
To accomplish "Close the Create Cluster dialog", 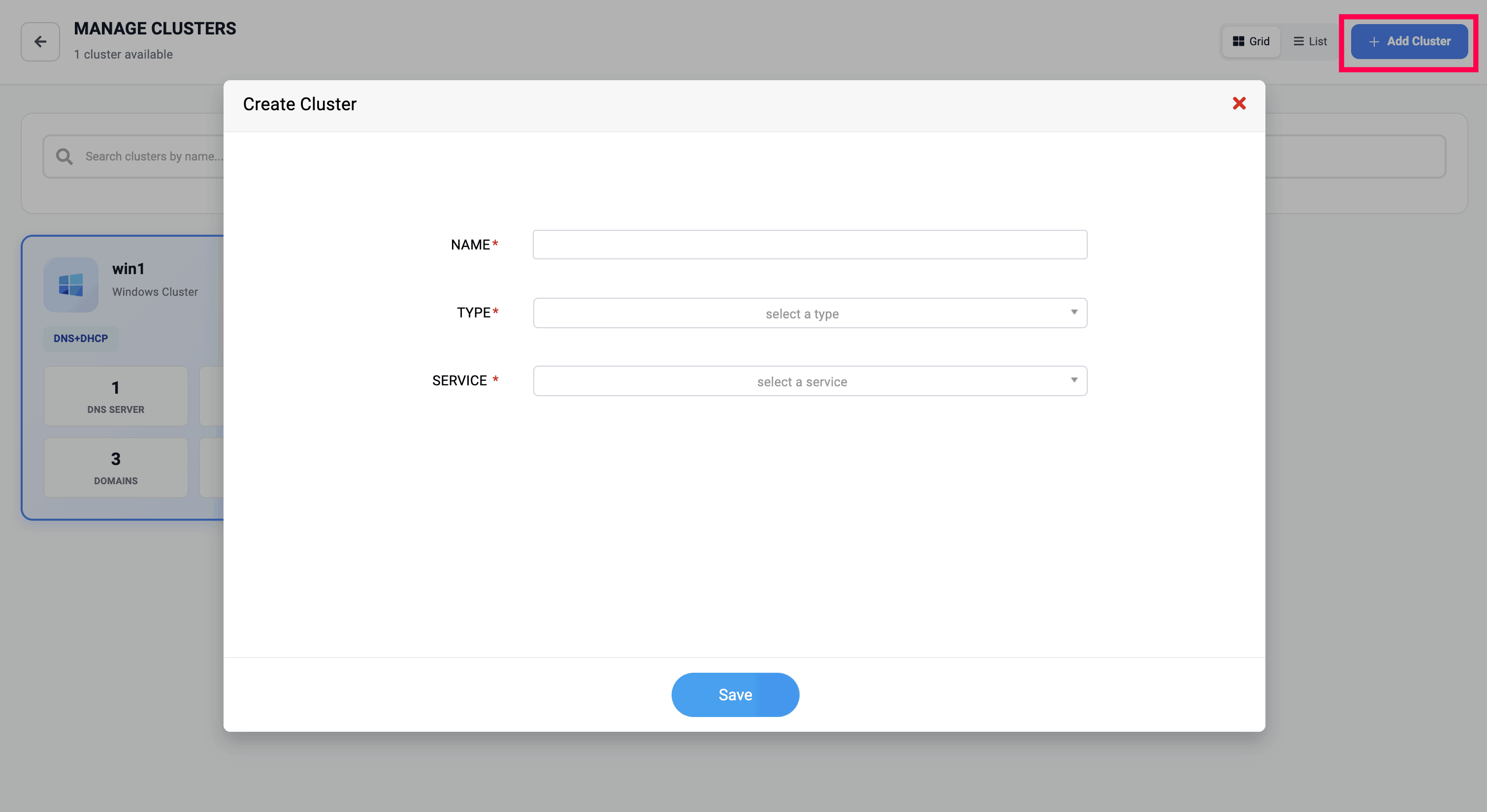I will pos(1239,103).
